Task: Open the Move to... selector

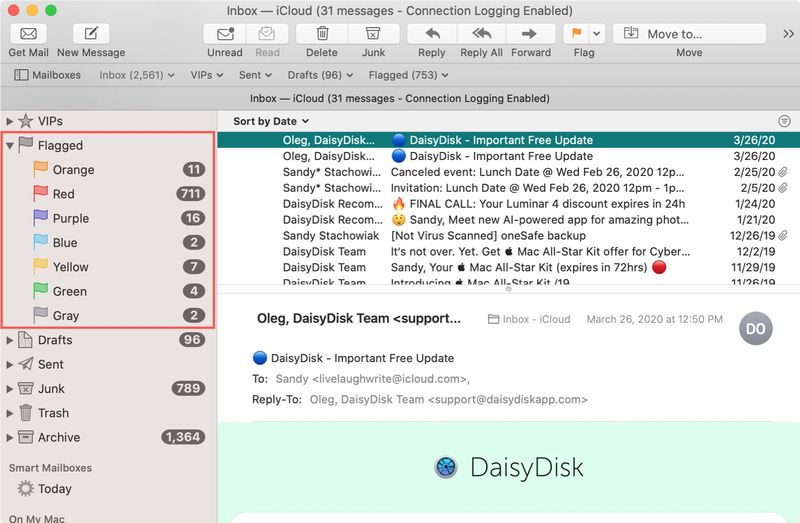Action: tap(689, 34)
